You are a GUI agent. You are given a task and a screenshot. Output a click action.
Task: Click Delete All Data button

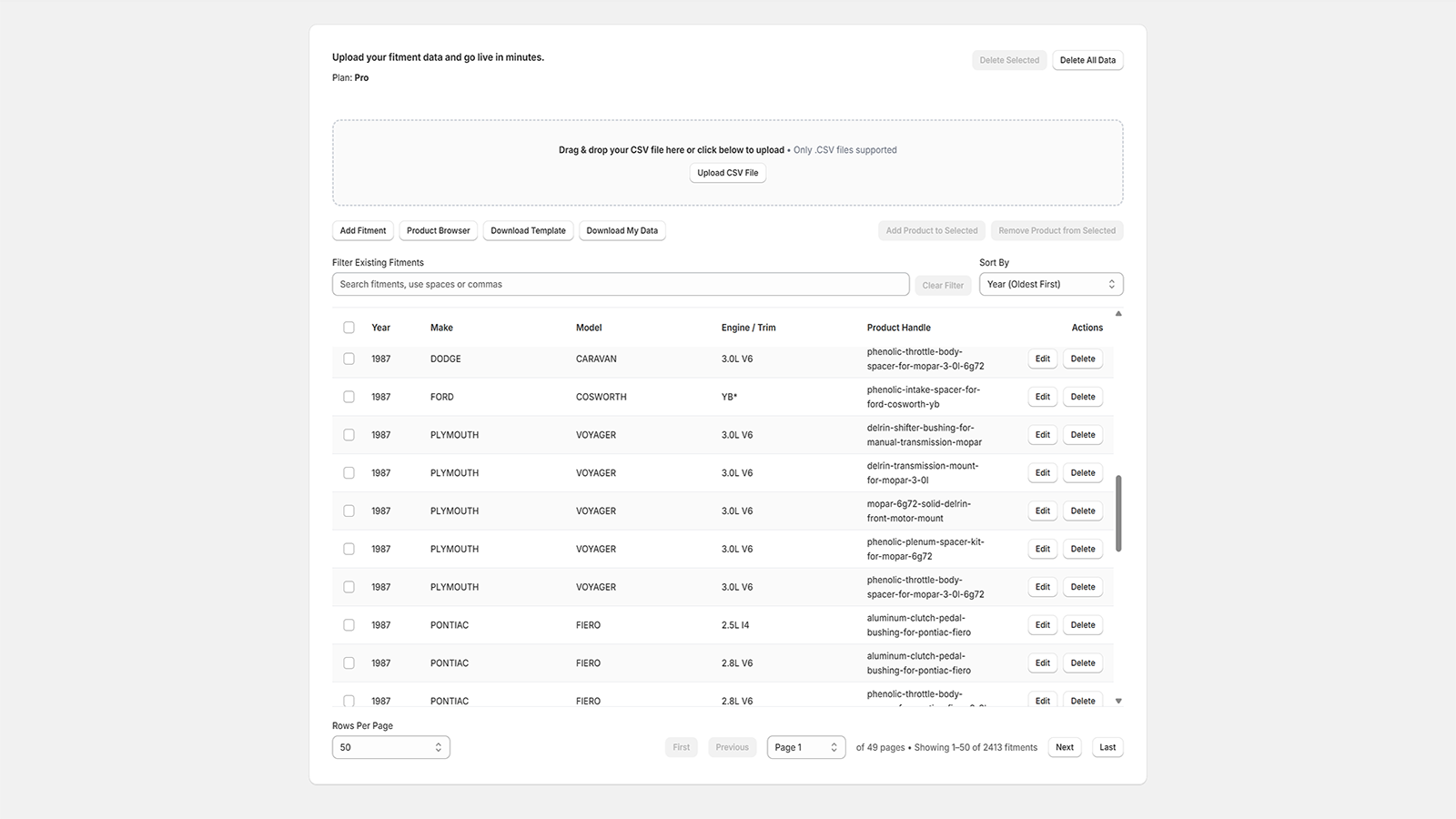coord(1087,60)
